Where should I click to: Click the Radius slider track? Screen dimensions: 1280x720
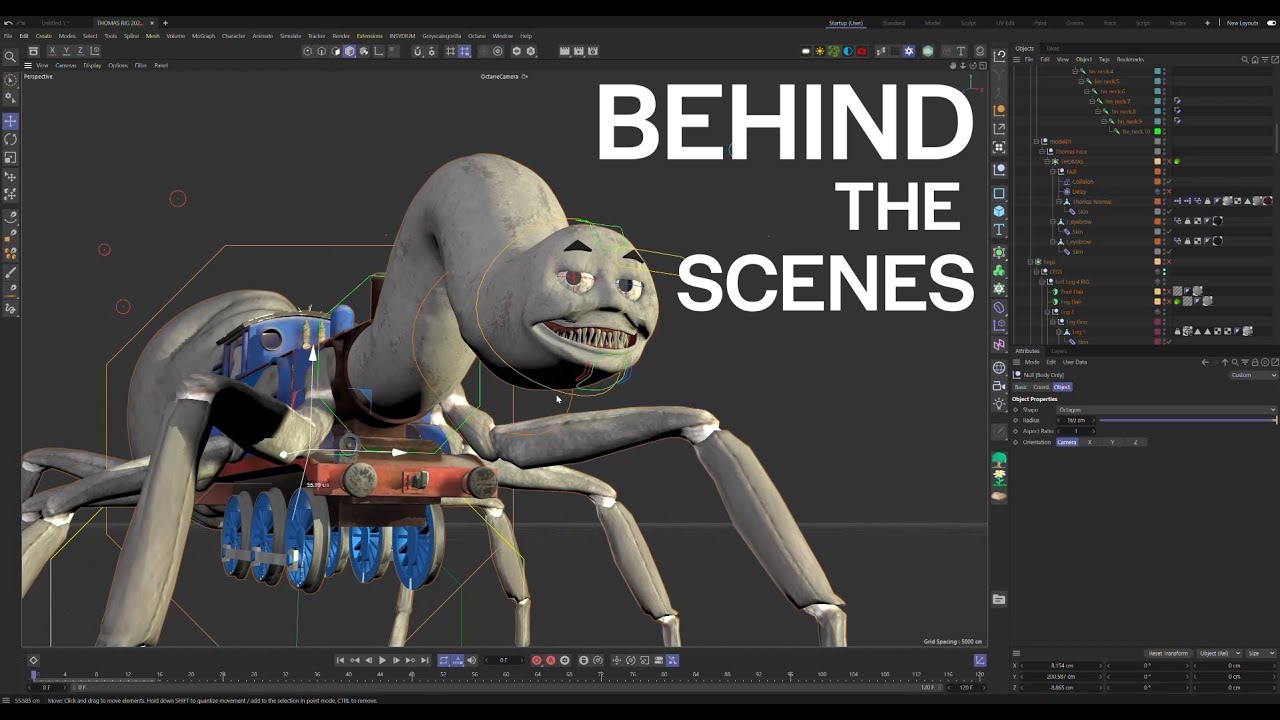[x=1188, y=420]
